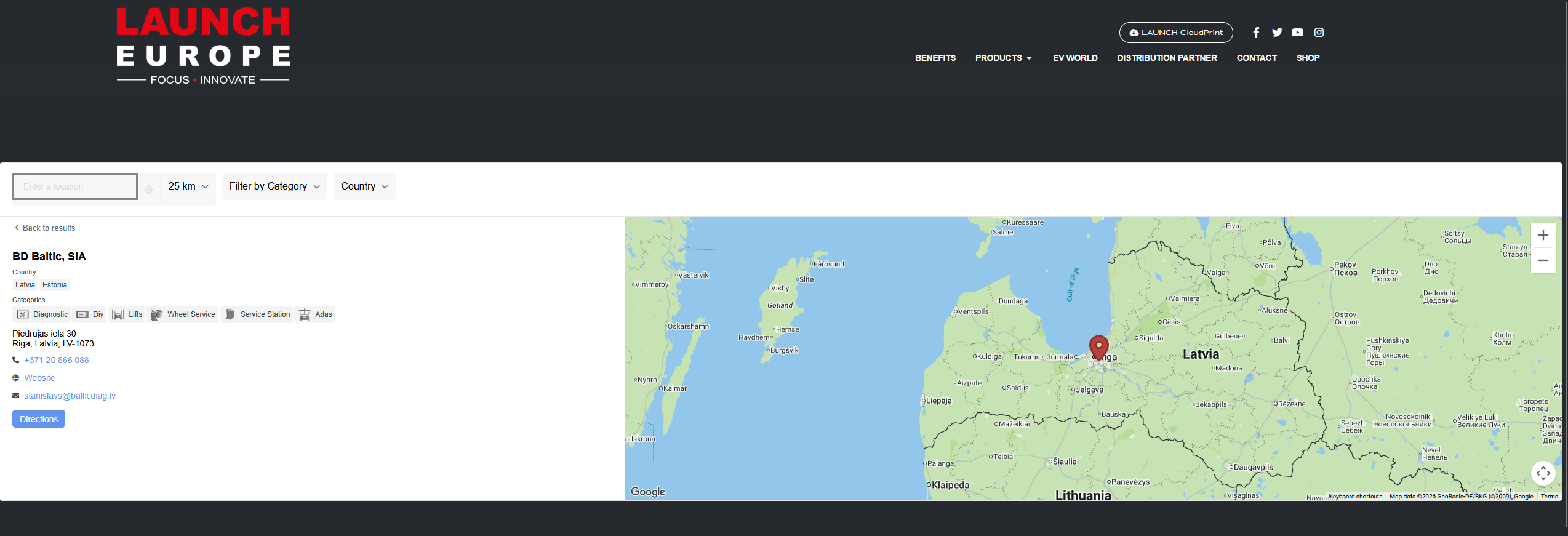This screenshot has width=1568, height=536.
Task: Open the CONTACT menu item
Action: pyautogui.click(x=1257, y=58)
